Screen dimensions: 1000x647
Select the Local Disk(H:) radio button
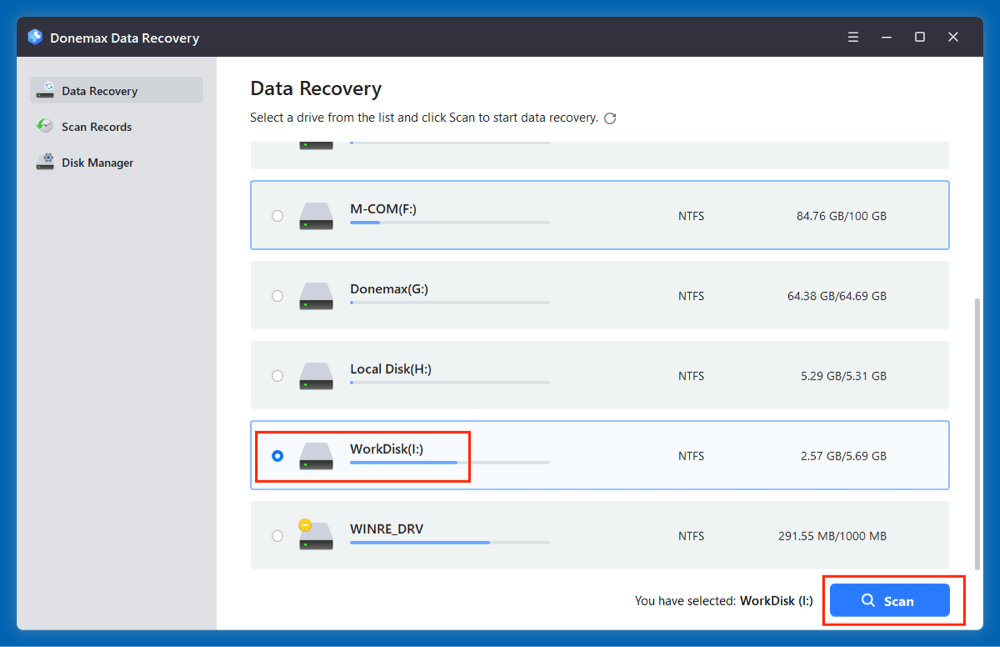click(x=277, y=375)
